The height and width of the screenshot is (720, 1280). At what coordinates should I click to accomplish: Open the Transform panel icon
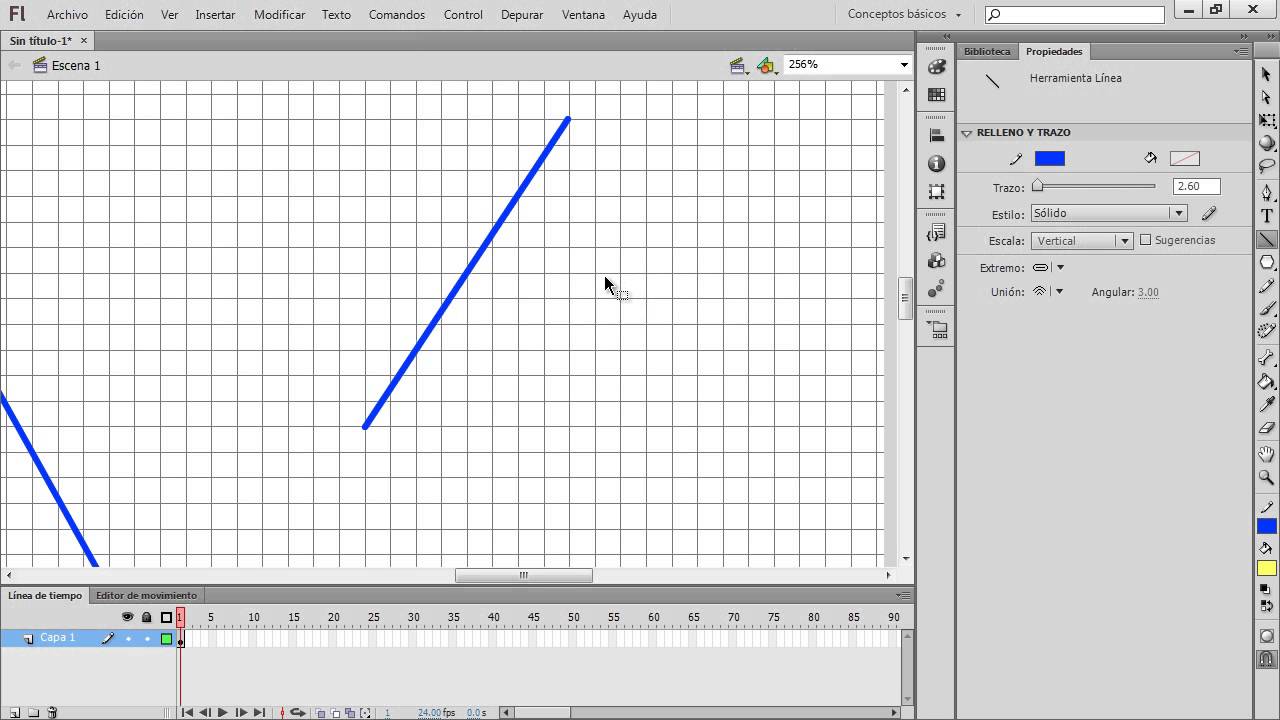point(936,191)
